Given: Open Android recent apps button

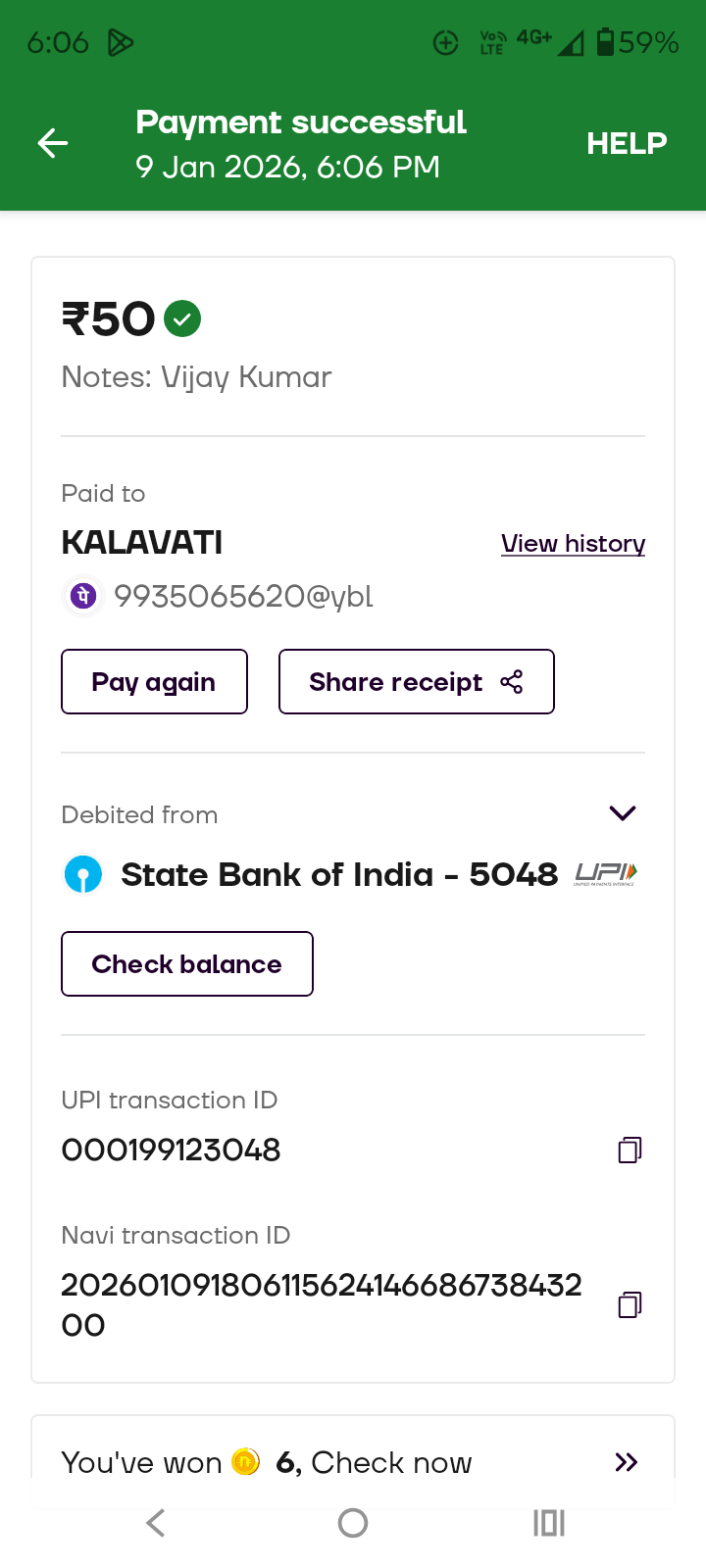Looking at the screenshot, I should [549, 1523].
